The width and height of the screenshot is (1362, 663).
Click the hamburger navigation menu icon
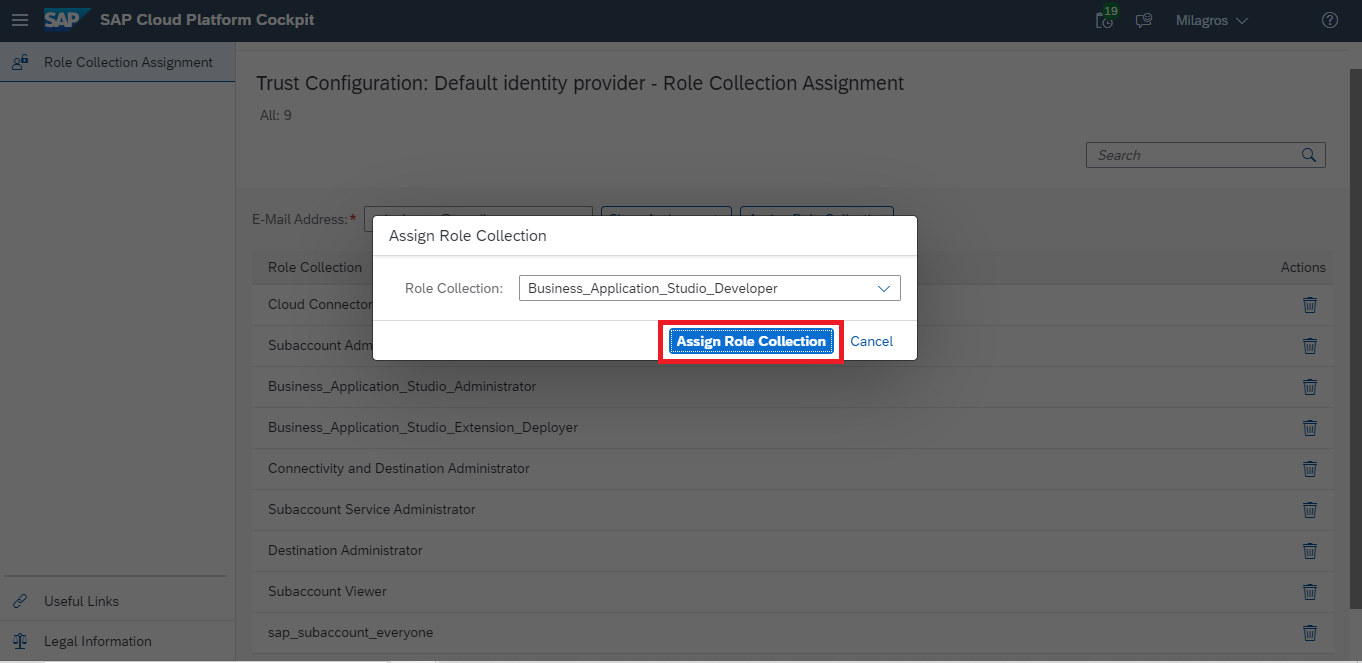click(20, 20)
